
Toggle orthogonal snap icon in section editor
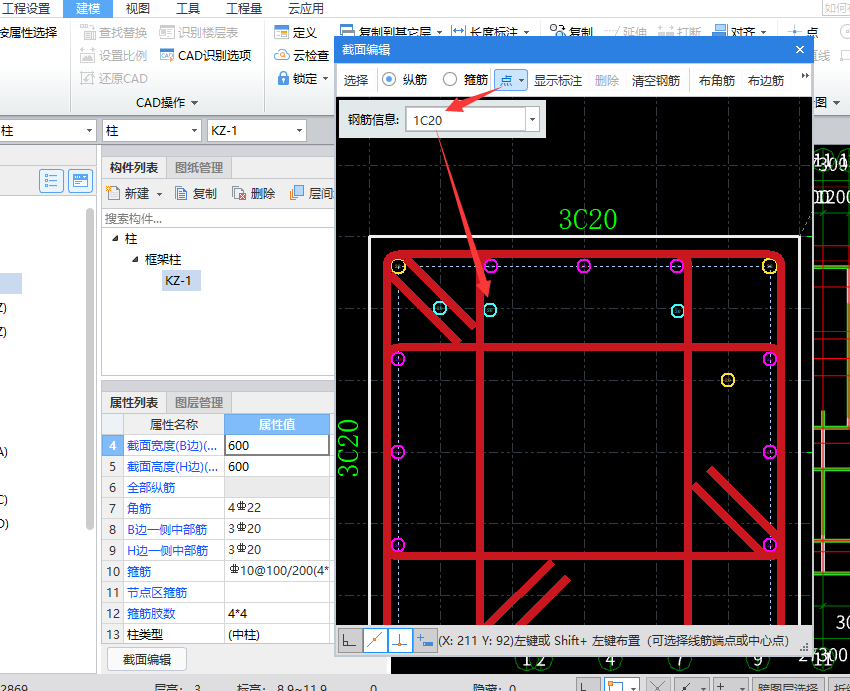(x=349, y=641)
